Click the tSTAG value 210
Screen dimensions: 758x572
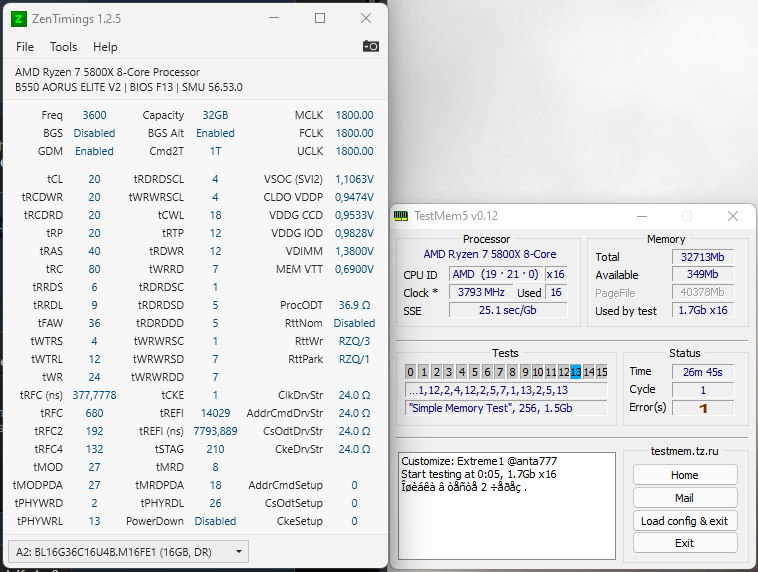215,449
